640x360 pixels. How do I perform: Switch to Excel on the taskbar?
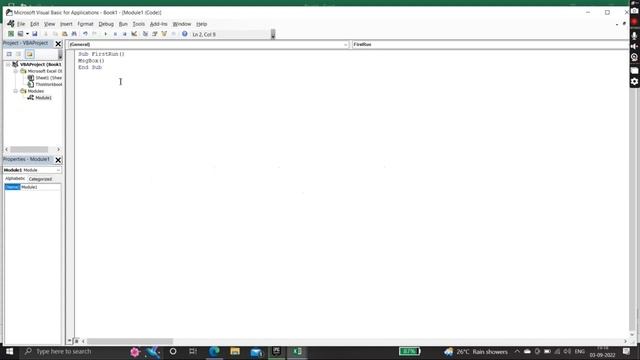(297, 351)
